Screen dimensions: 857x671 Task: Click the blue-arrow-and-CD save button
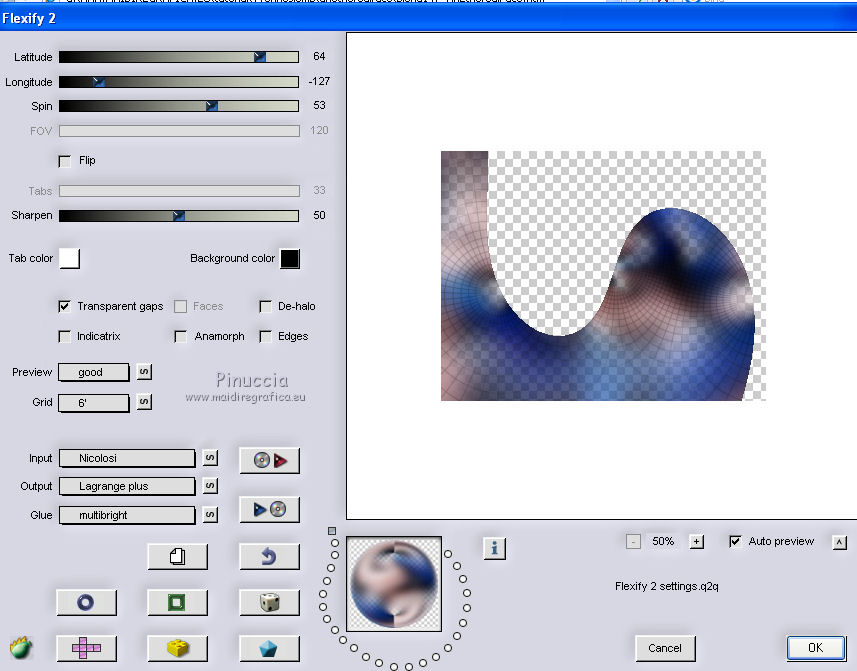point(269,509)
